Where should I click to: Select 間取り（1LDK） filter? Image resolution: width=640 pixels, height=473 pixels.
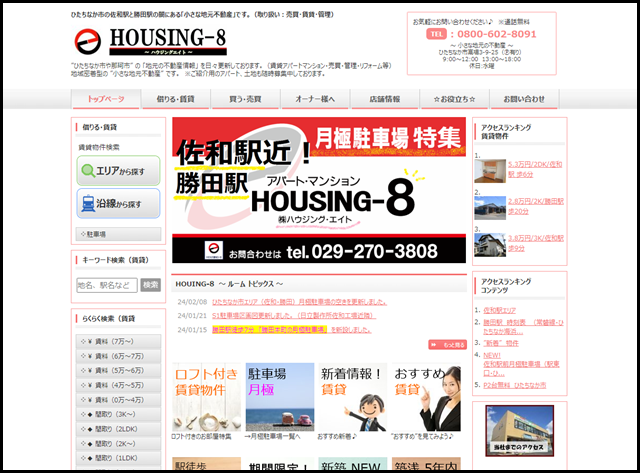click(118, 458)
